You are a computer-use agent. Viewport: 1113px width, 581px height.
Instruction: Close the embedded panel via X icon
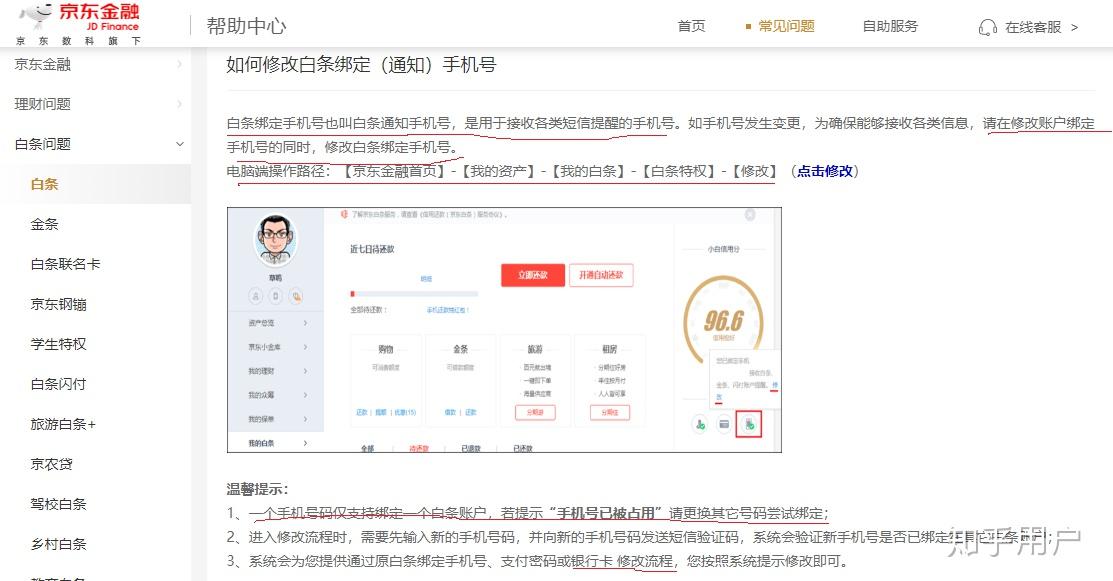pos(748,212)
